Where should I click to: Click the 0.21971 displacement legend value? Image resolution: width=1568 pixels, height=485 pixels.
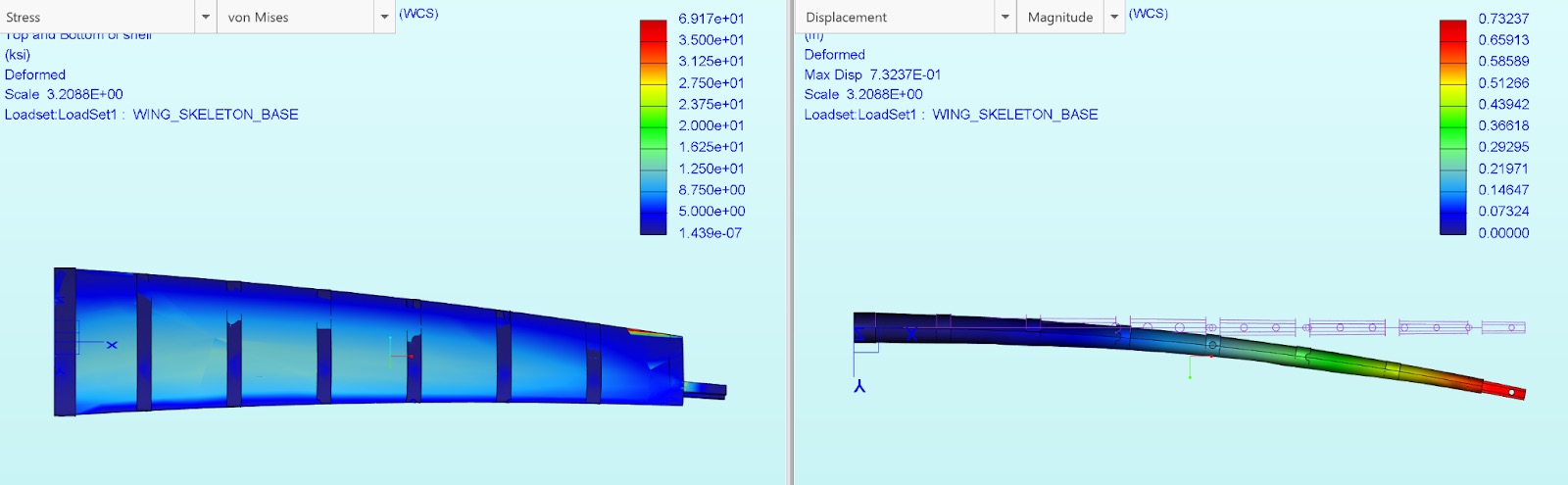1503,169
